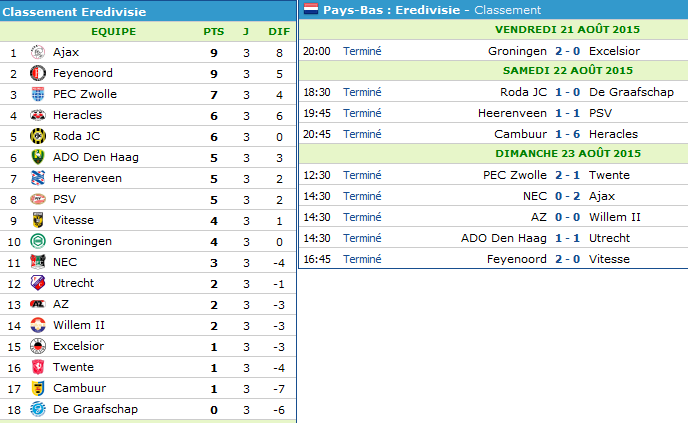Click the DIF column header
The image size is (690, 423).
[x=279, y=31]
